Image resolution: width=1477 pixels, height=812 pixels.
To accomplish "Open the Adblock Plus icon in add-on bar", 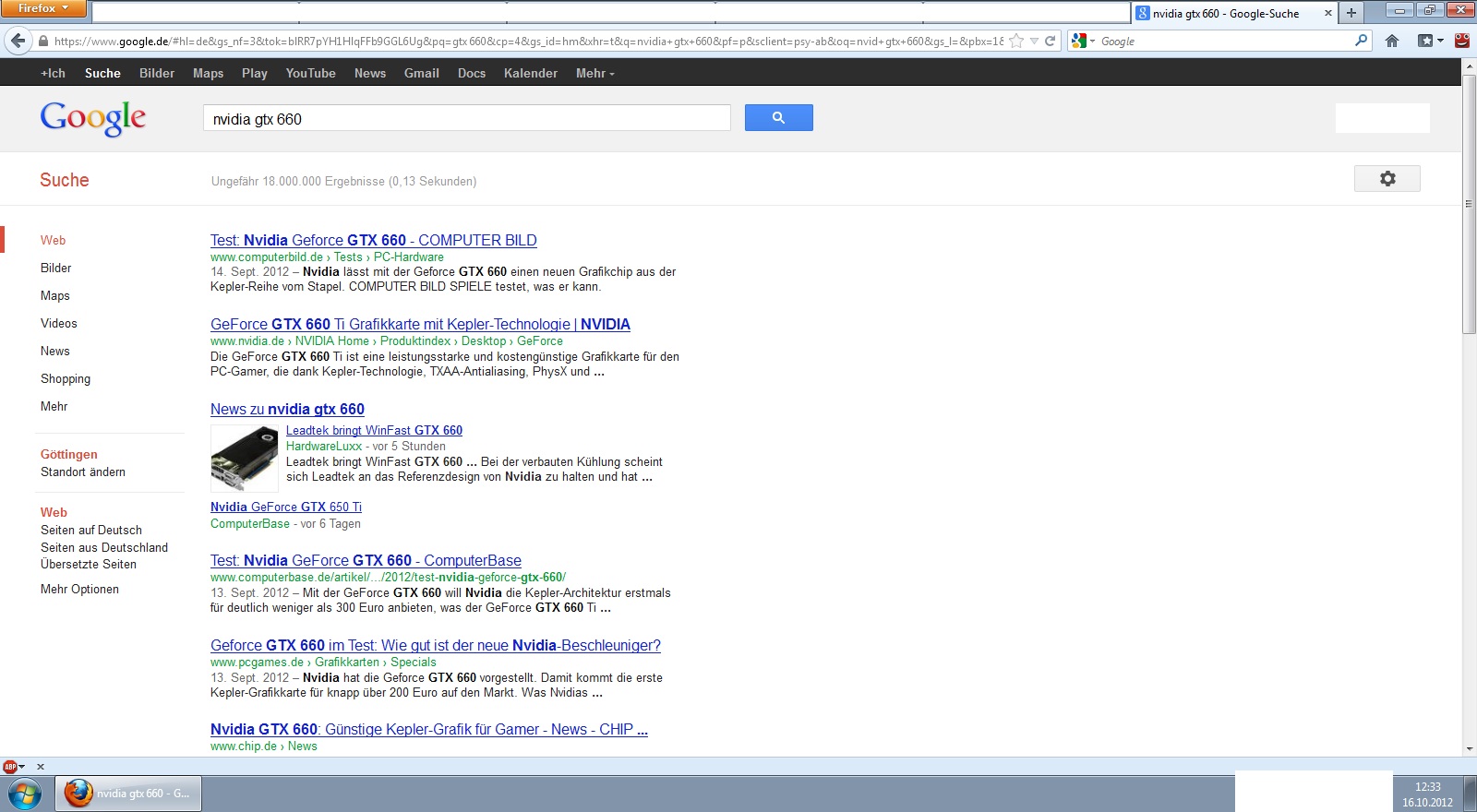I will pyautogui.click(x=11, y=766).
